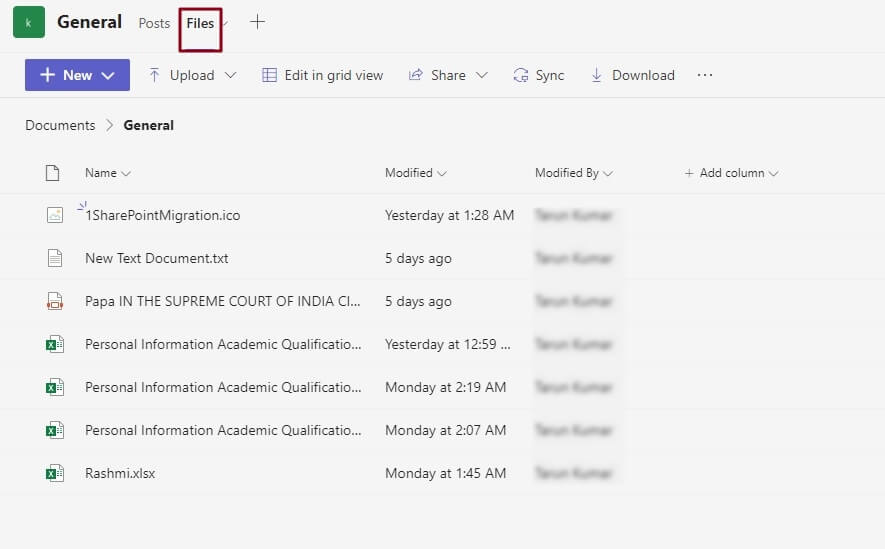Open New Text Document.txt
885x549 pixels.
pyautogui.click(x=157, y=258)
